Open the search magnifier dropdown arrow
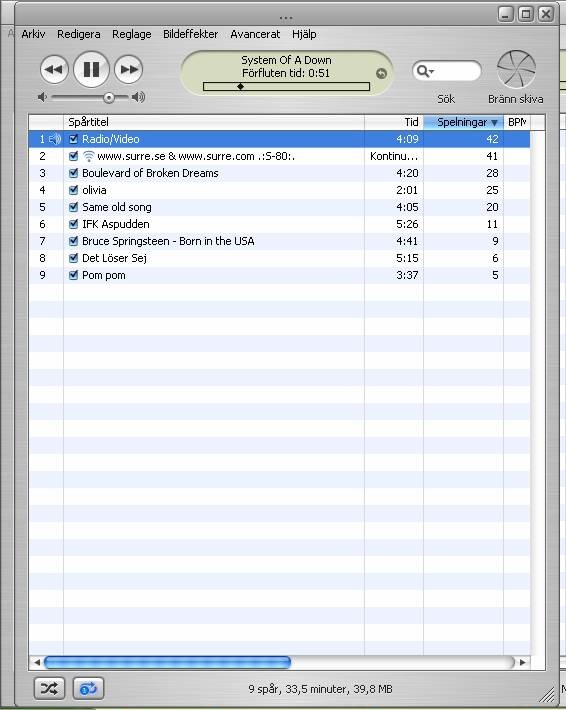 (432, 72)
